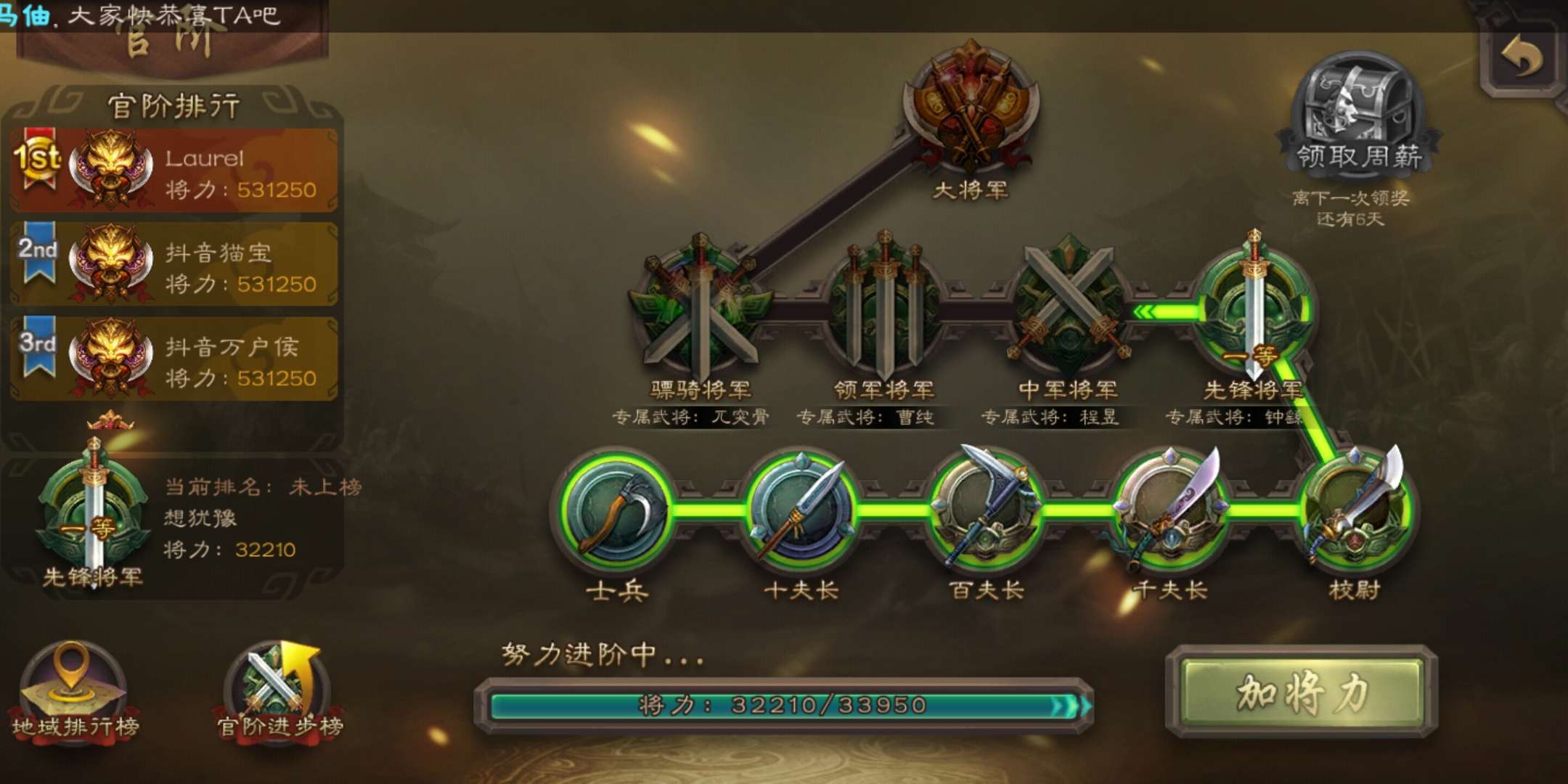View first place player Laurel
The height and width of the screenshot is (784, 1568).
click(x=174, y=171)
